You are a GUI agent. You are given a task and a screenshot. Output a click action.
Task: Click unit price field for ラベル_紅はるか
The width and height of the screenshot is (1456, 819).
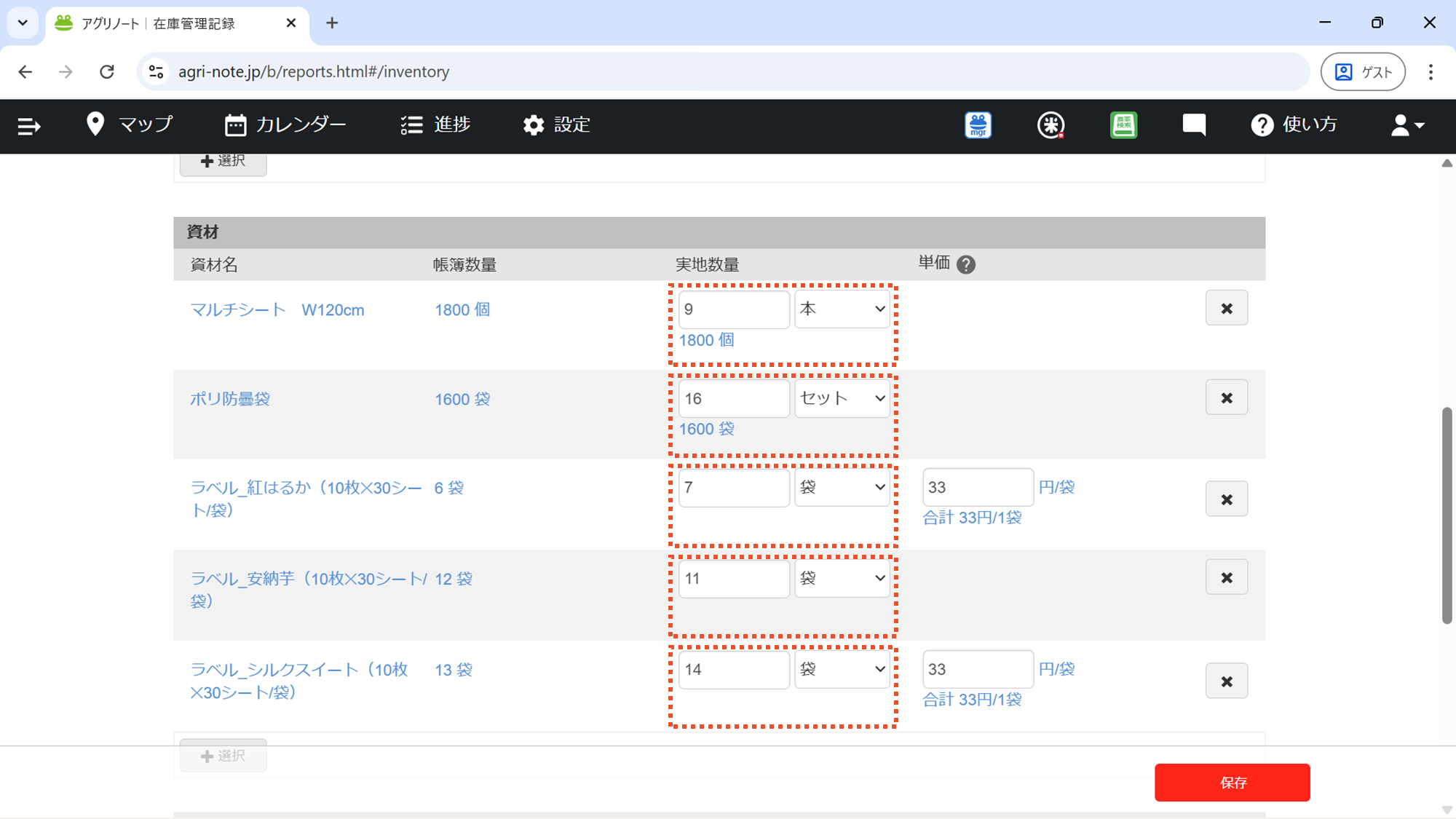pyautogui.click(x=978, y=487)
